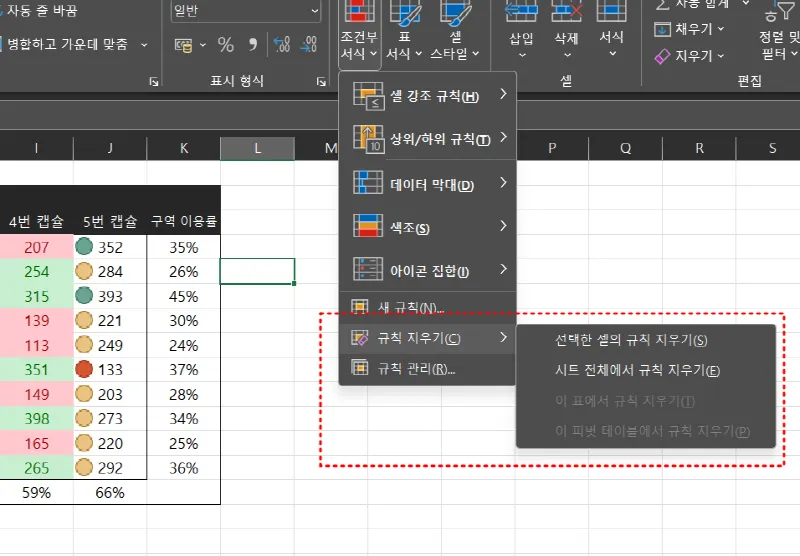The image size is (800, 556).
Task: Click the 색조 color scale icon
Action: 368,225
